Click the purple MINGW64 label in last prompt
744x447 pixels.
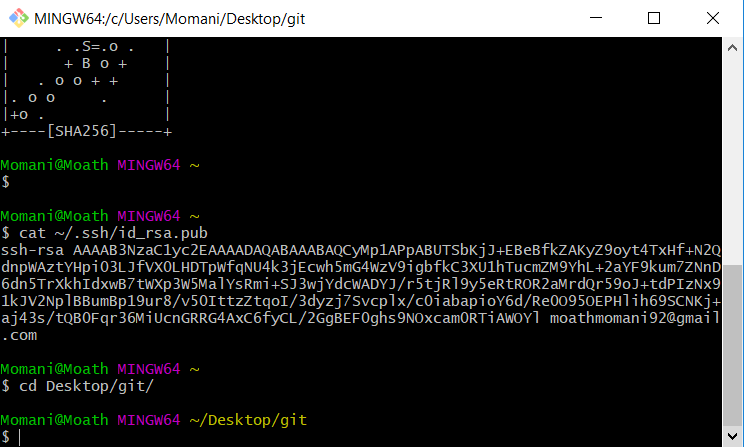[149, 420]
